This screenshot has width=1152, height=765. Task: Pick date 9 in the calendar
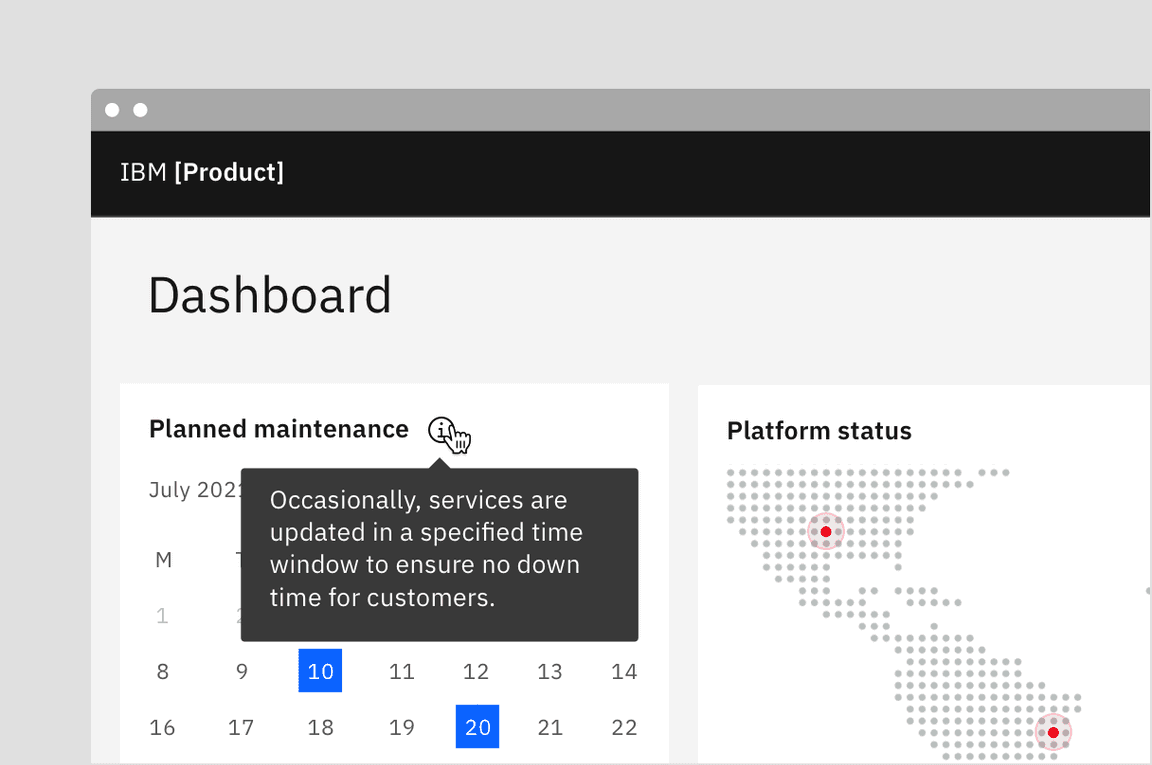[x=242, y=671]
